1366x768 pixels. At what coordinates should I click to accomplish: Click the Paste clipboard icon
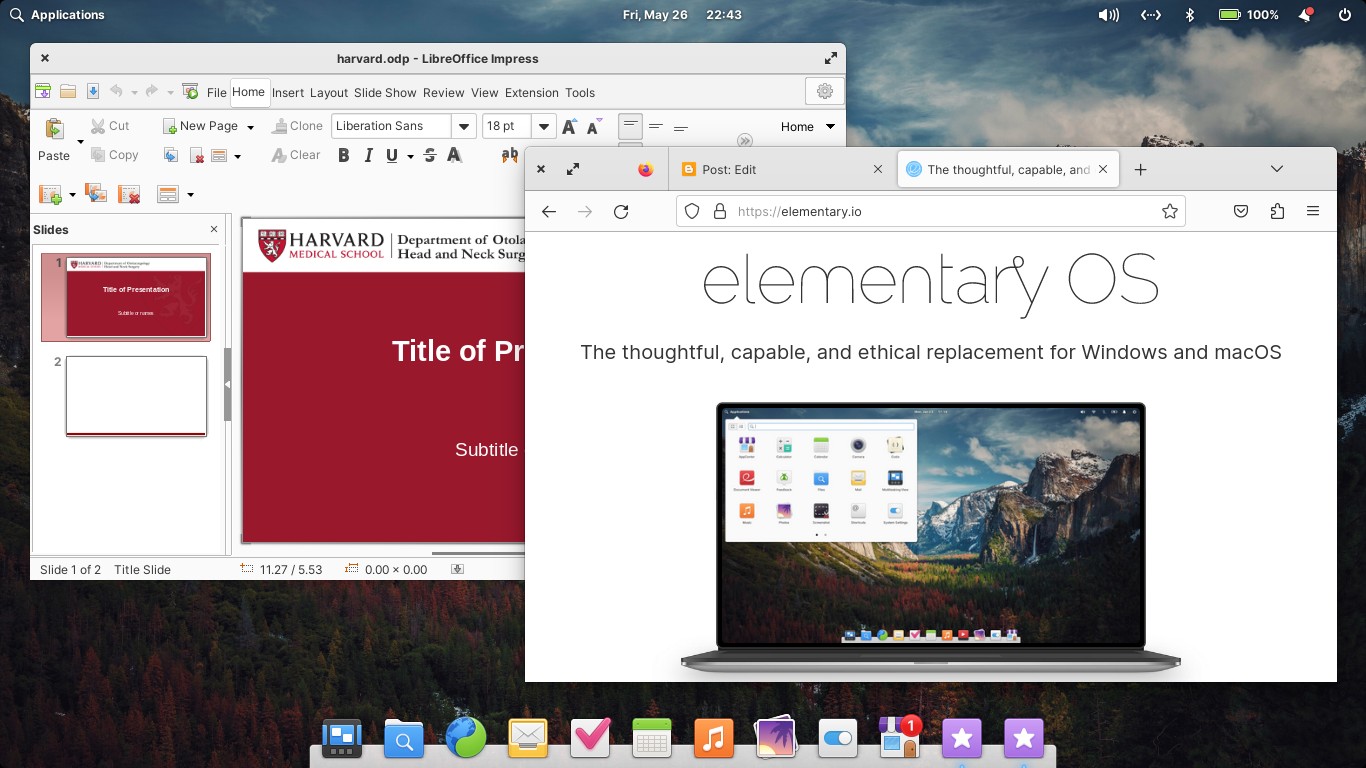click(x=54, y=128)
